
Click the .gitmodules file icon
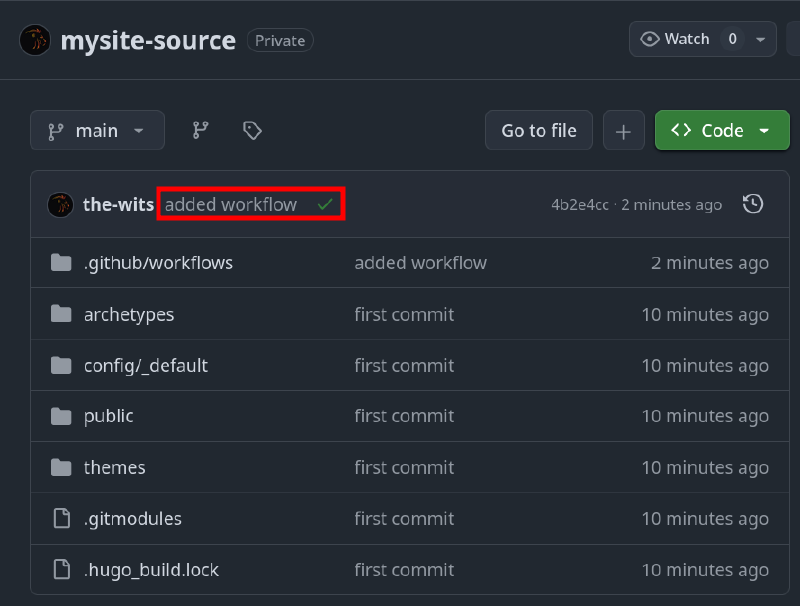(x=61, y=518)
